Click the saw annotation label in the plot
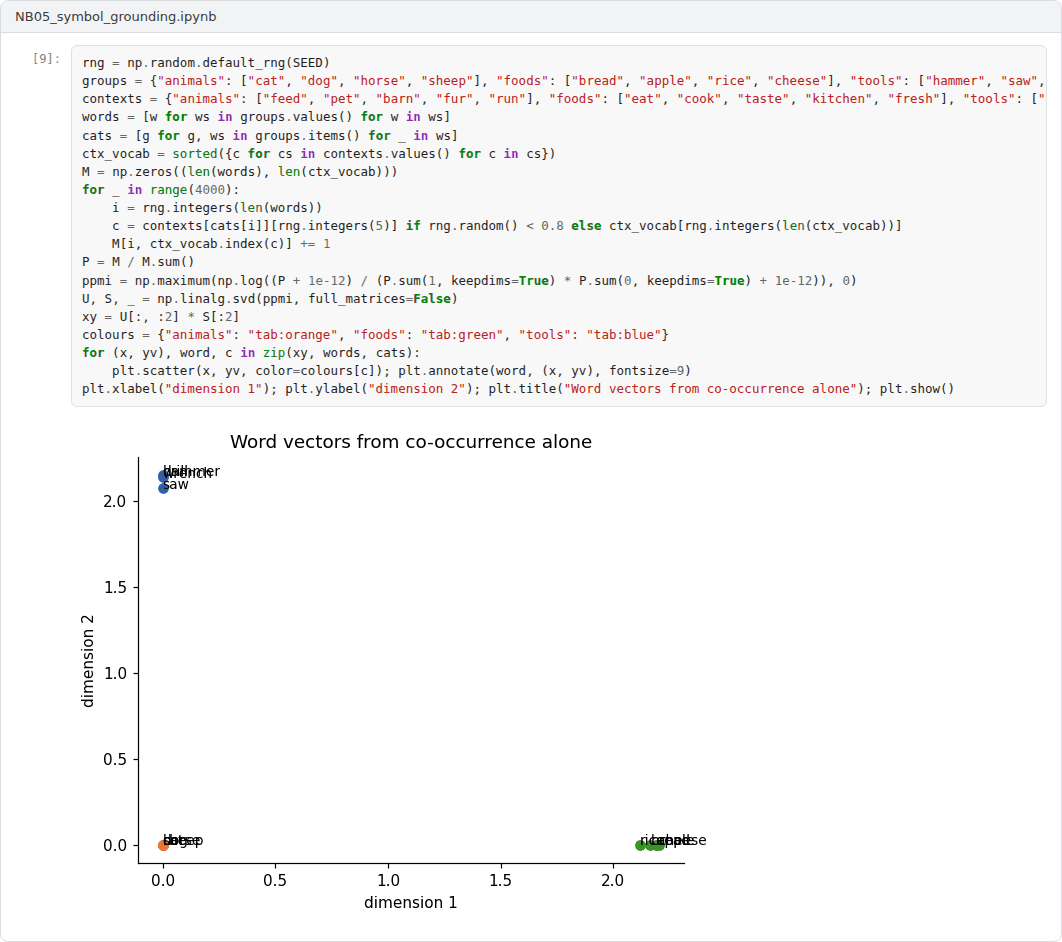This screenshot has width=1062, height=942. click(176, 485)
